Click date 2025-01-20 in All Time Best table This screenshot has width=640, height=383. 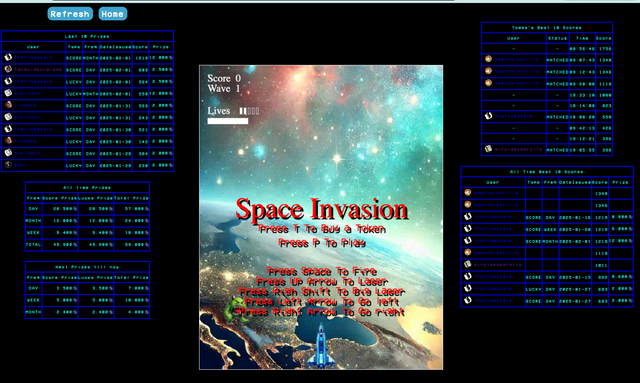coord(575,229)
